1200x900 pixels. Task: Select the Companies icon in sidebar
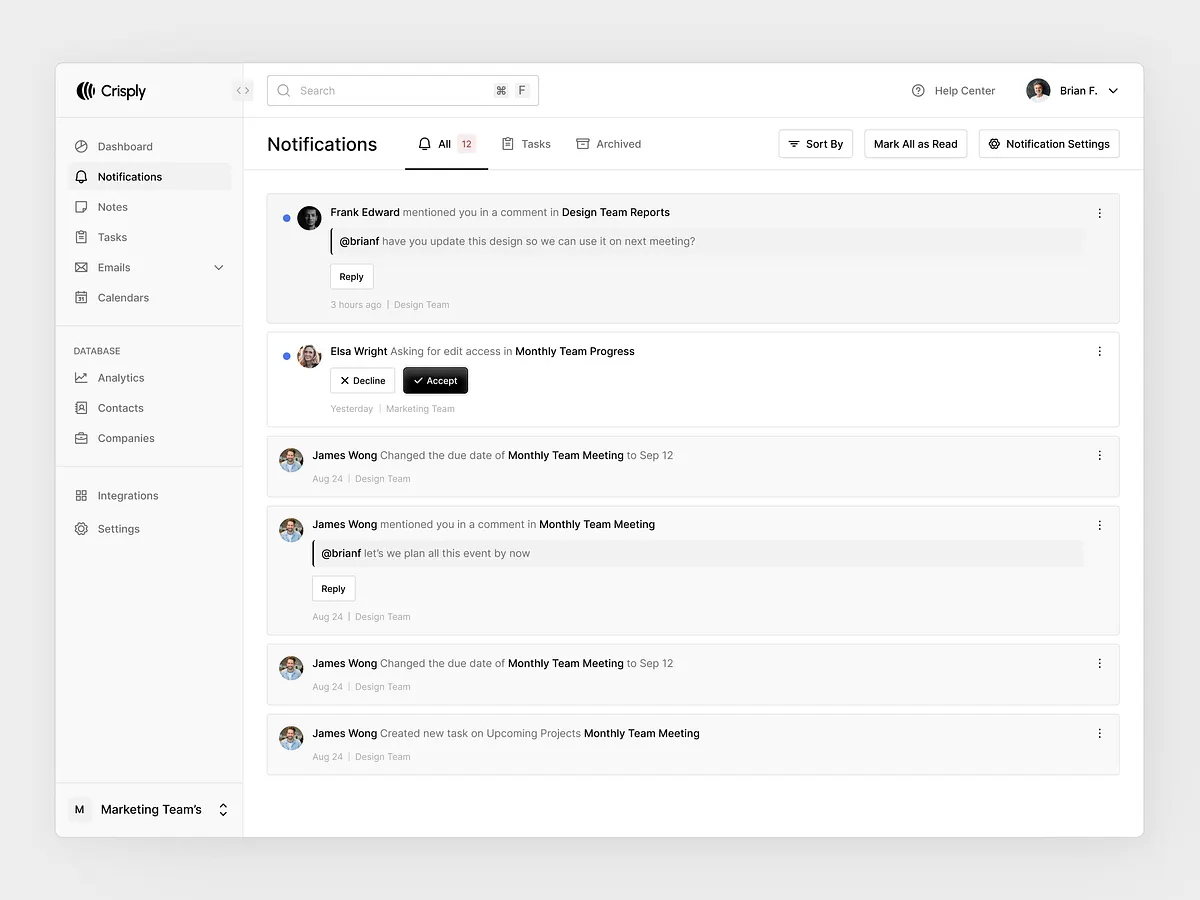(81, 438)
